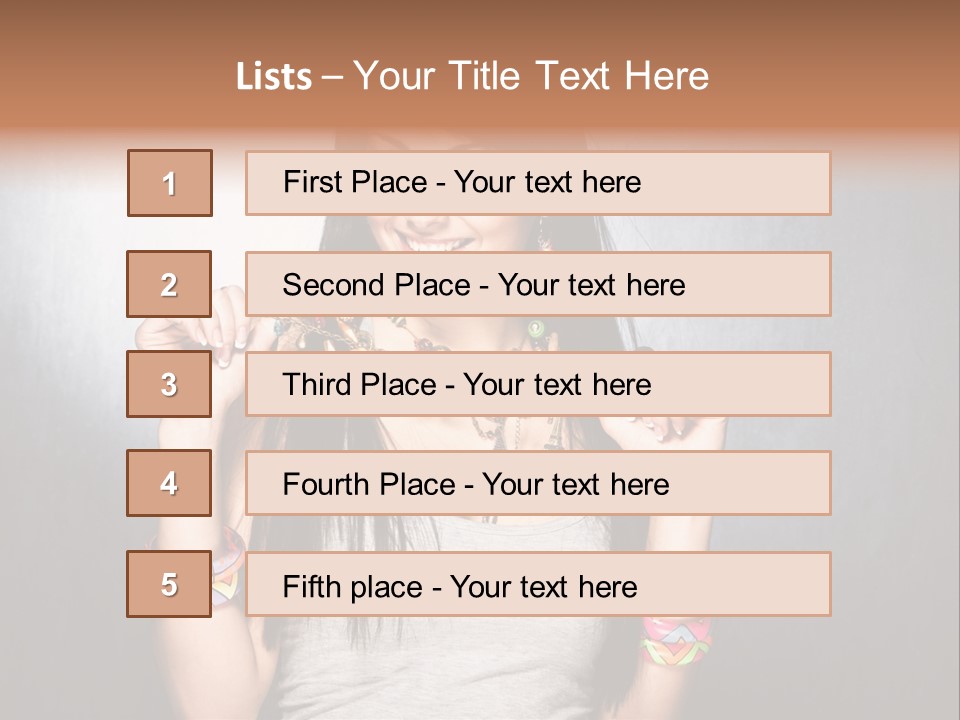Click the "Second Place" text box
This screenshot has width=960, height=720.
coord(538,284)
